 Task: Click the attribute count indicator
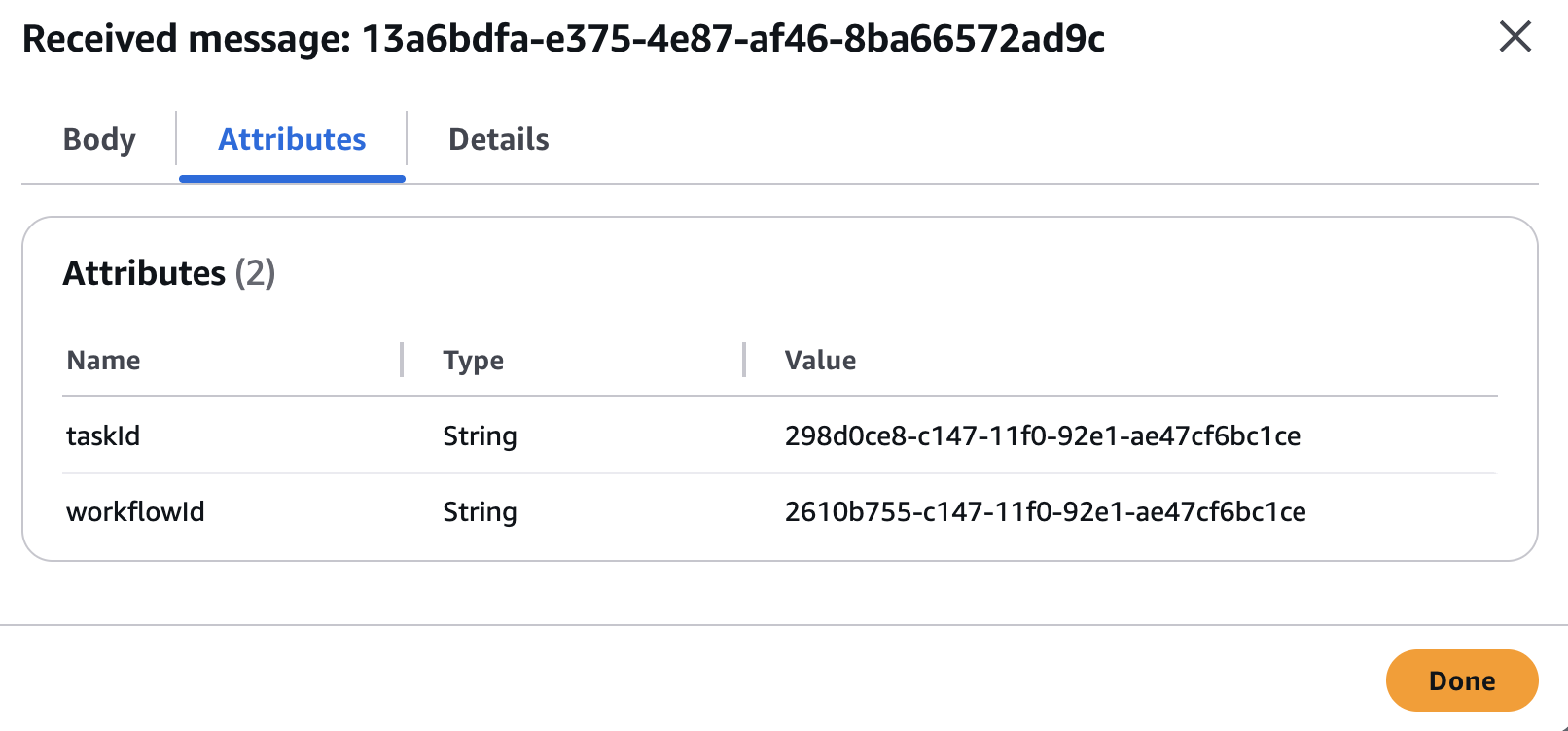tap(257, 273)
